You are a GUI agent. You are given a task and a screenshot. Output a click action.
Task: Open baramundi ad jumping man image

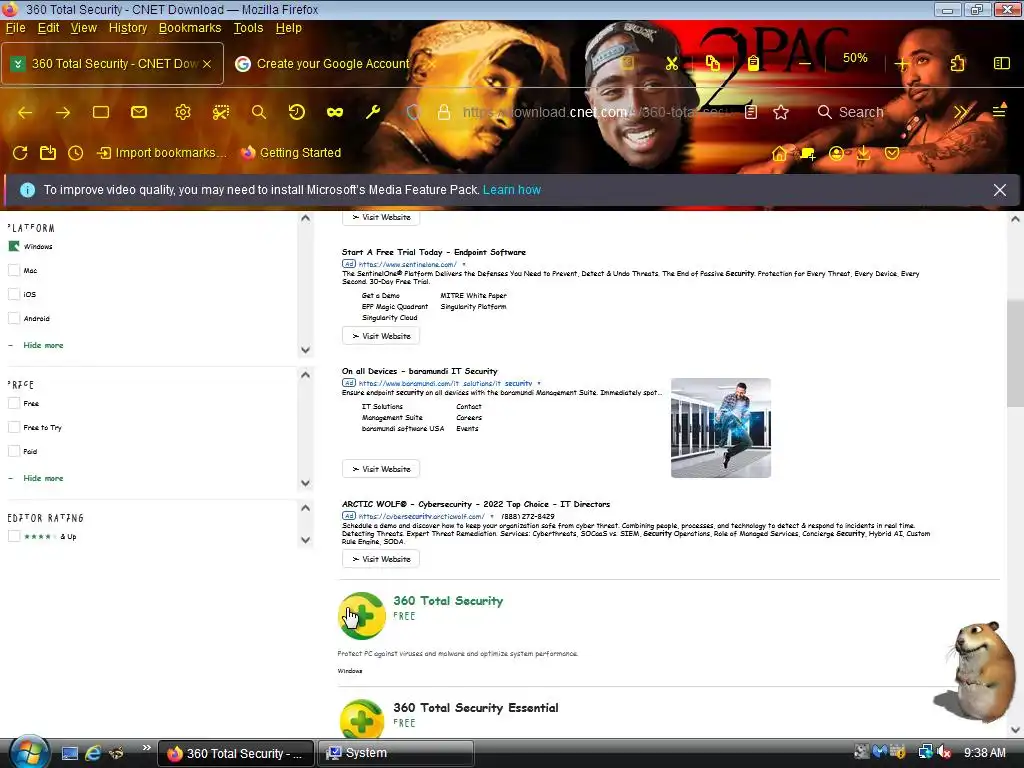pos(720,428)
